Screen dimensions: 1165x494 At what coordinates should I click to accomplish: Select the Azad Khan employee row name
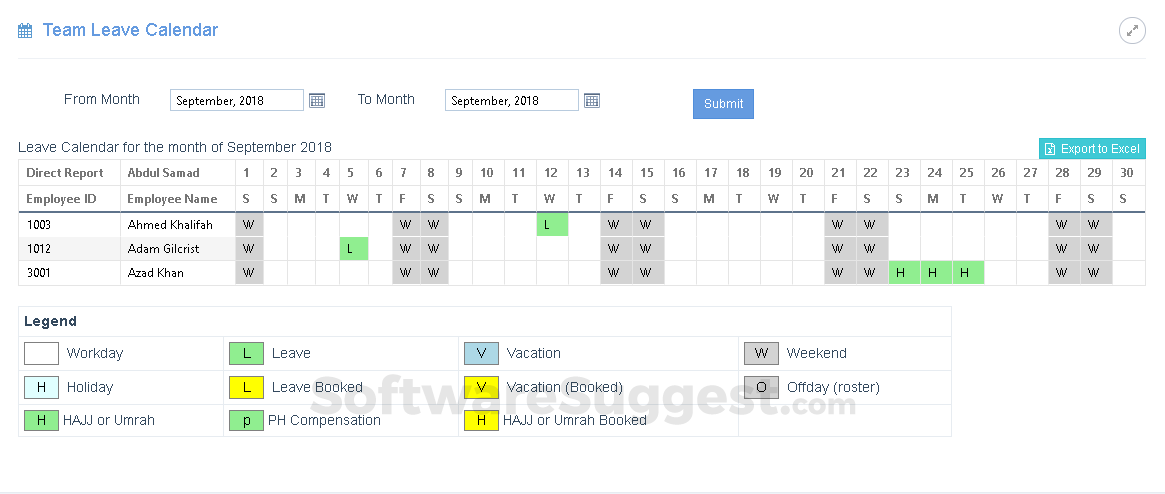[x=155, y=273]
